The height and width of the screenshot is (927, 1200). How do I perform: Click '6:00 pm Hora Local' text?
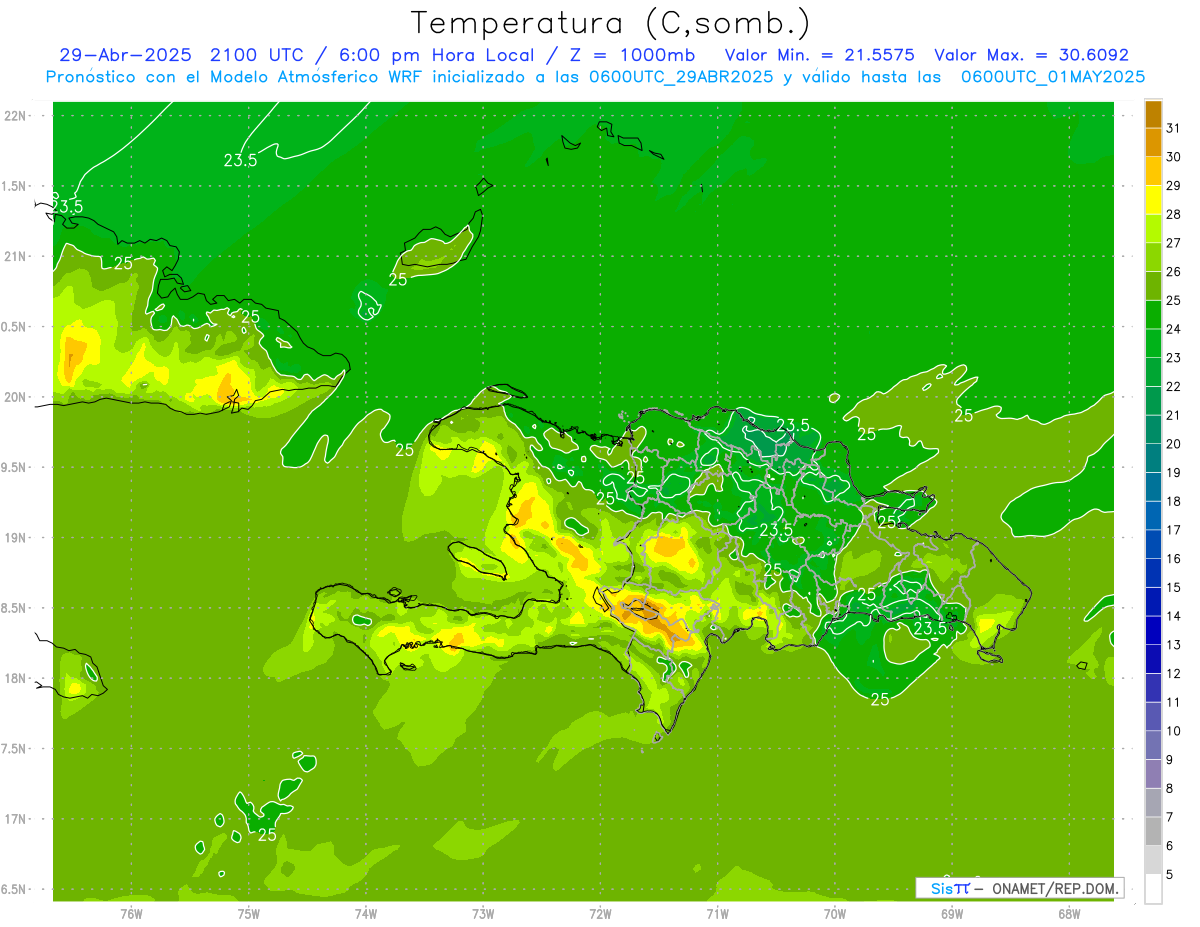tap(434, 55)
